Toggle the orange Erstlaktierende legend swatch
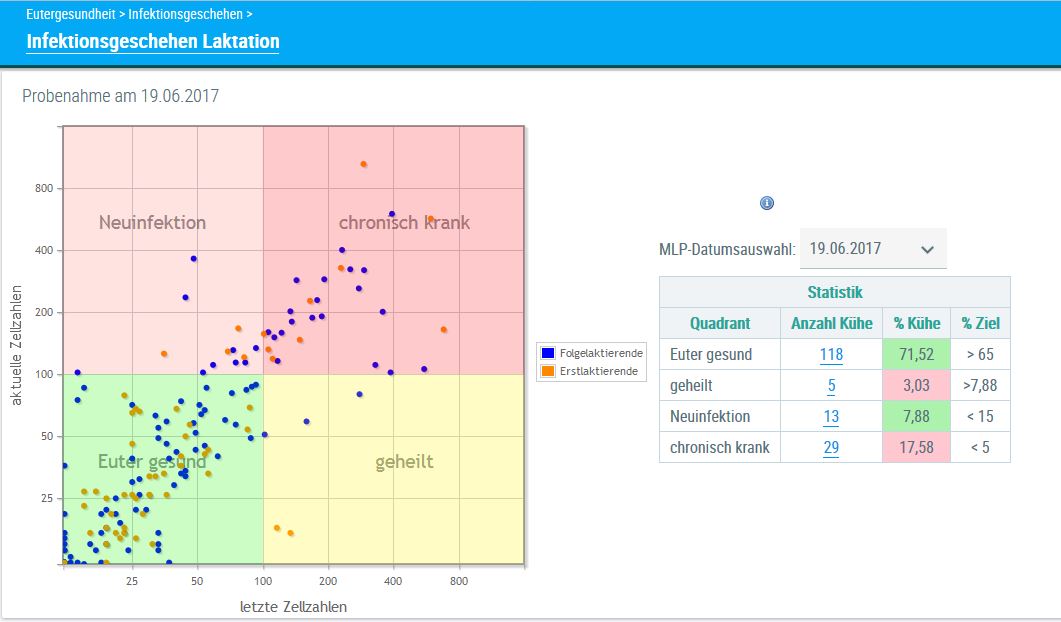The image size is (1061, 622). pos(548,372)
